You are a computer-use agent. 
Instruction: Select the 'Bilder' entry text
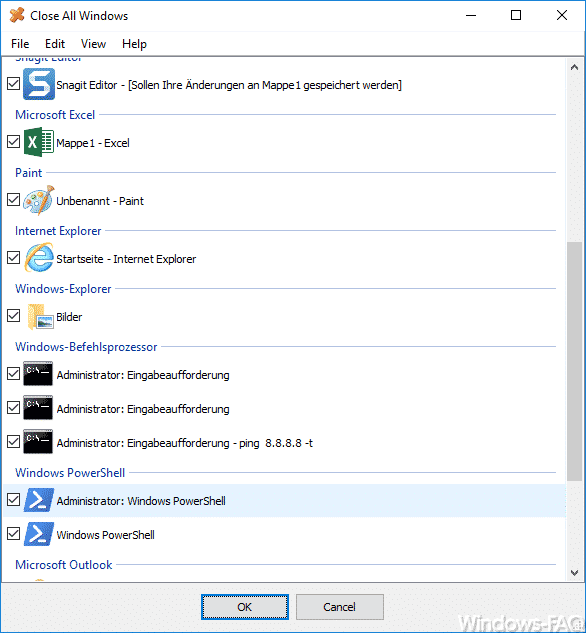coord(69,317)
